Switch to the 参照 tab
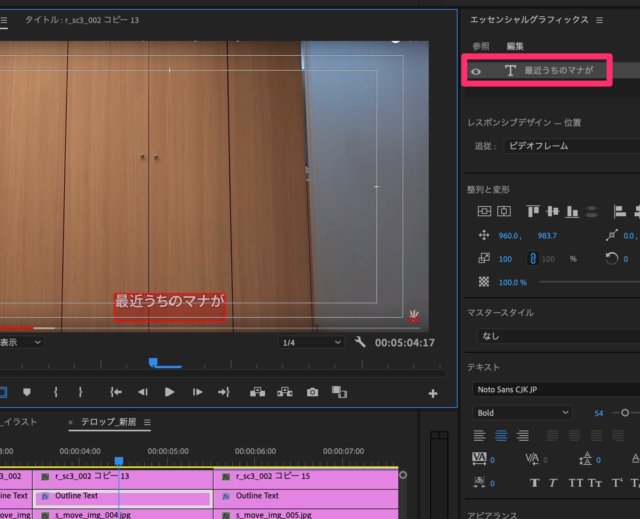 (481, 46)
